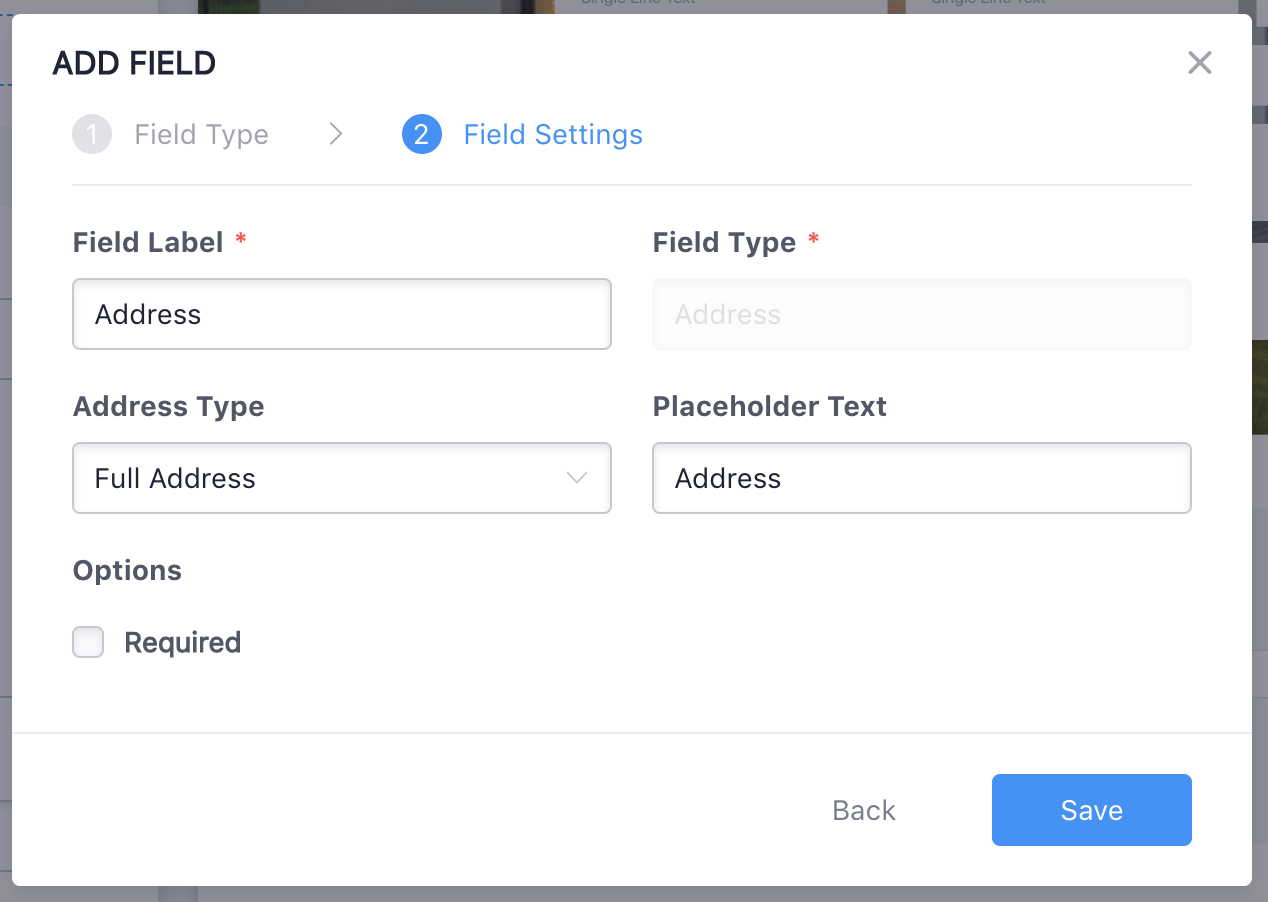Image resolution: width=1268 pixels, height=902 pixels.
Task: Click the step 1 circle icon
Action: (92, 134)
